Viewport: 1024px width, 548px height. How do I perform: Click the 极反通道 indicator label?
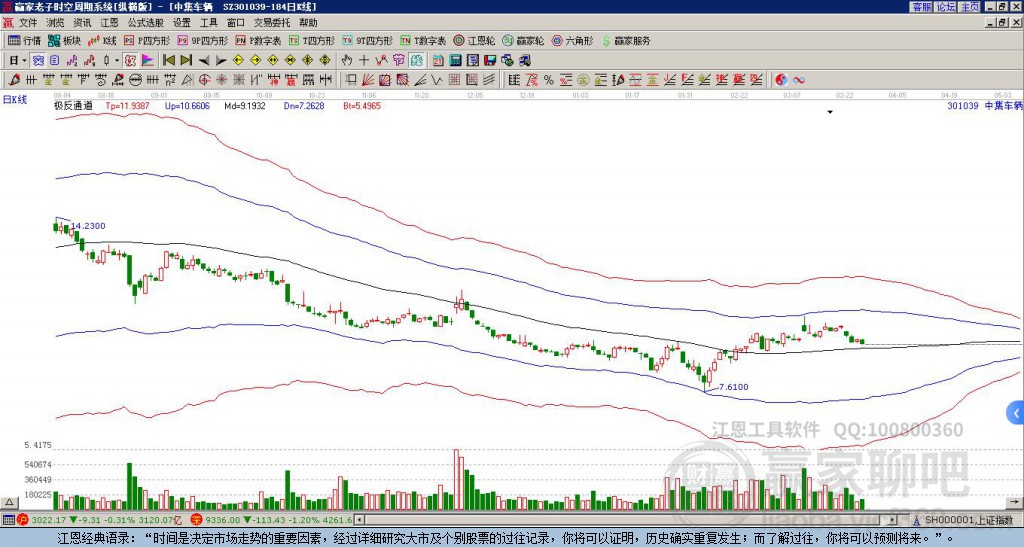pos(73,105)
